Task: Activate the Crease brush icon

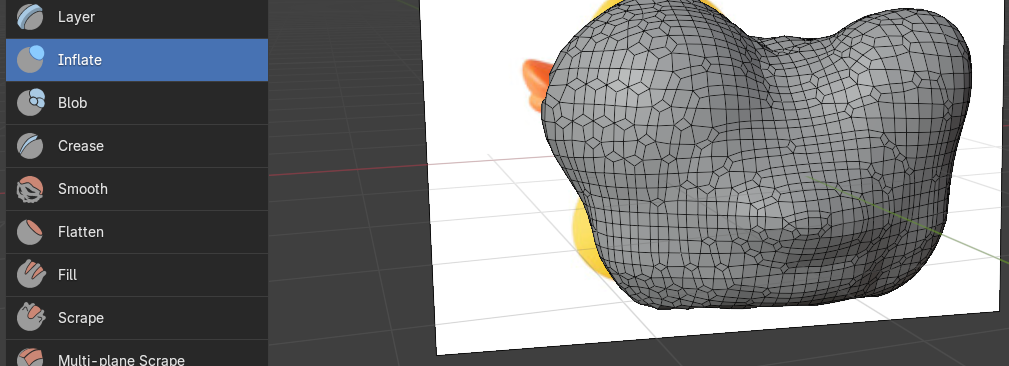Action: pyautogui.click(x=30, y=146)
